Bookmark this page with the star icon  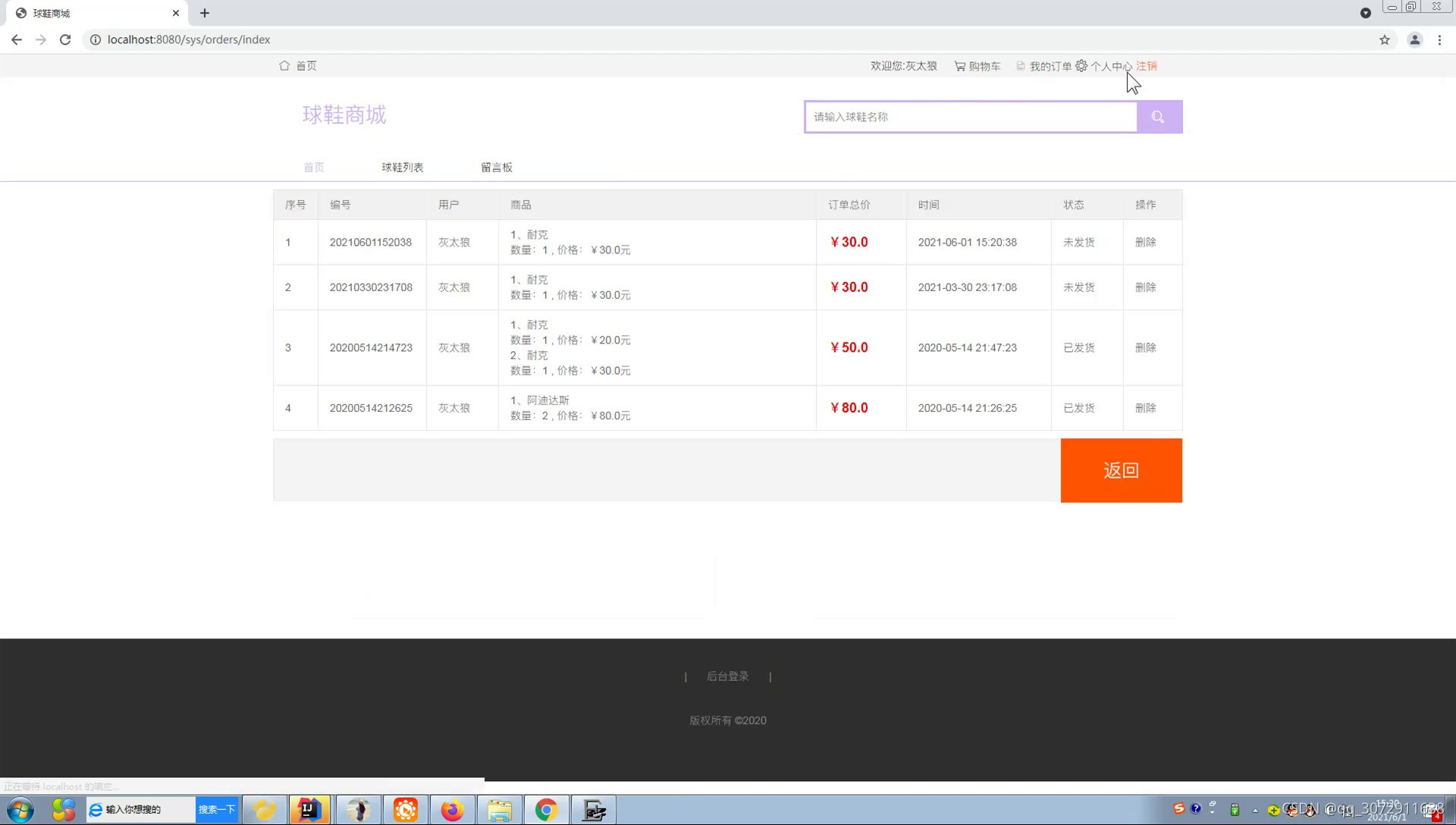(1385, 39)
